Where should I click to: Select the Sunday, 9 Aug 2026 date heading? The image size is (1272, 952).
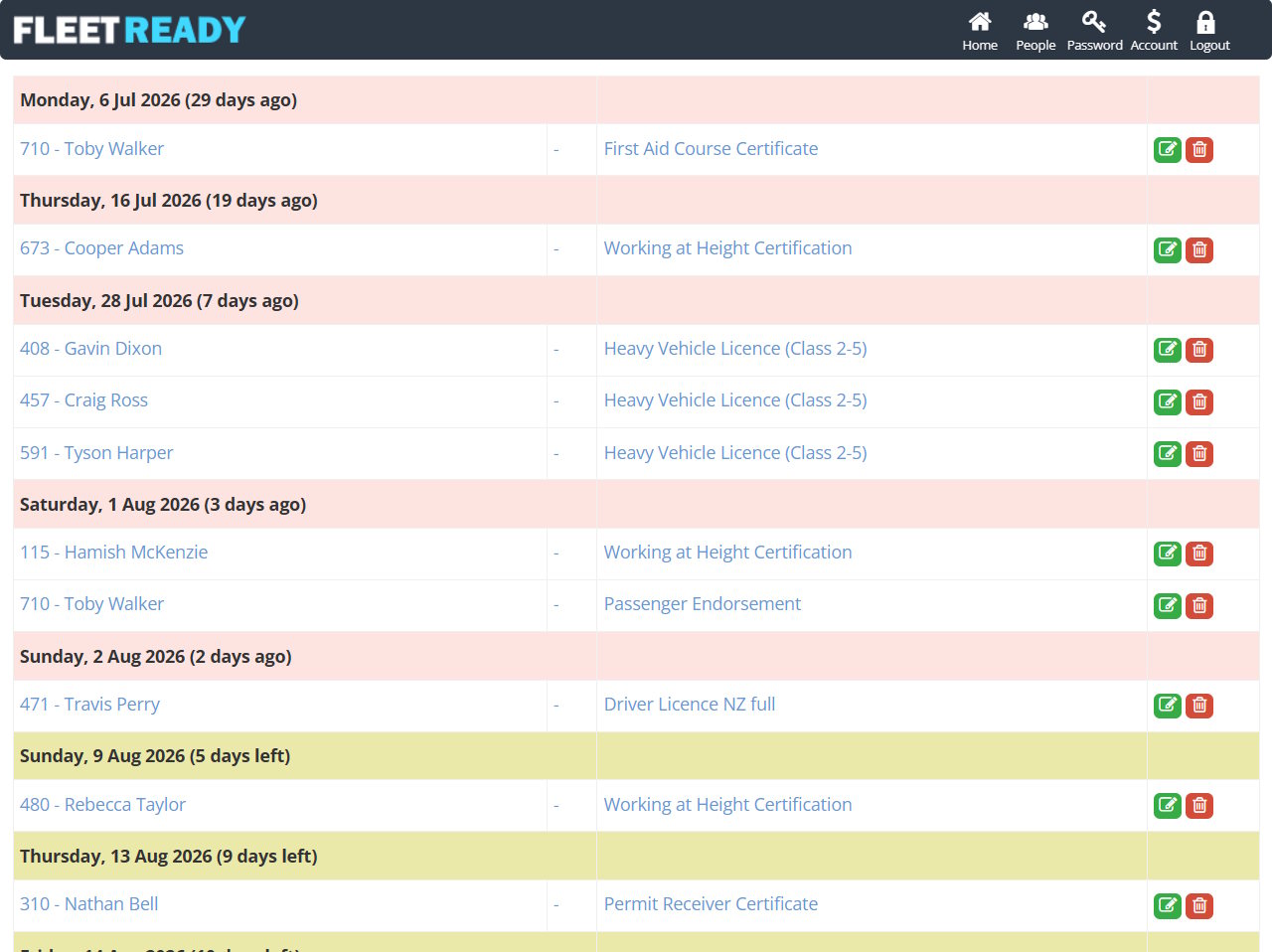pos(155,756)
